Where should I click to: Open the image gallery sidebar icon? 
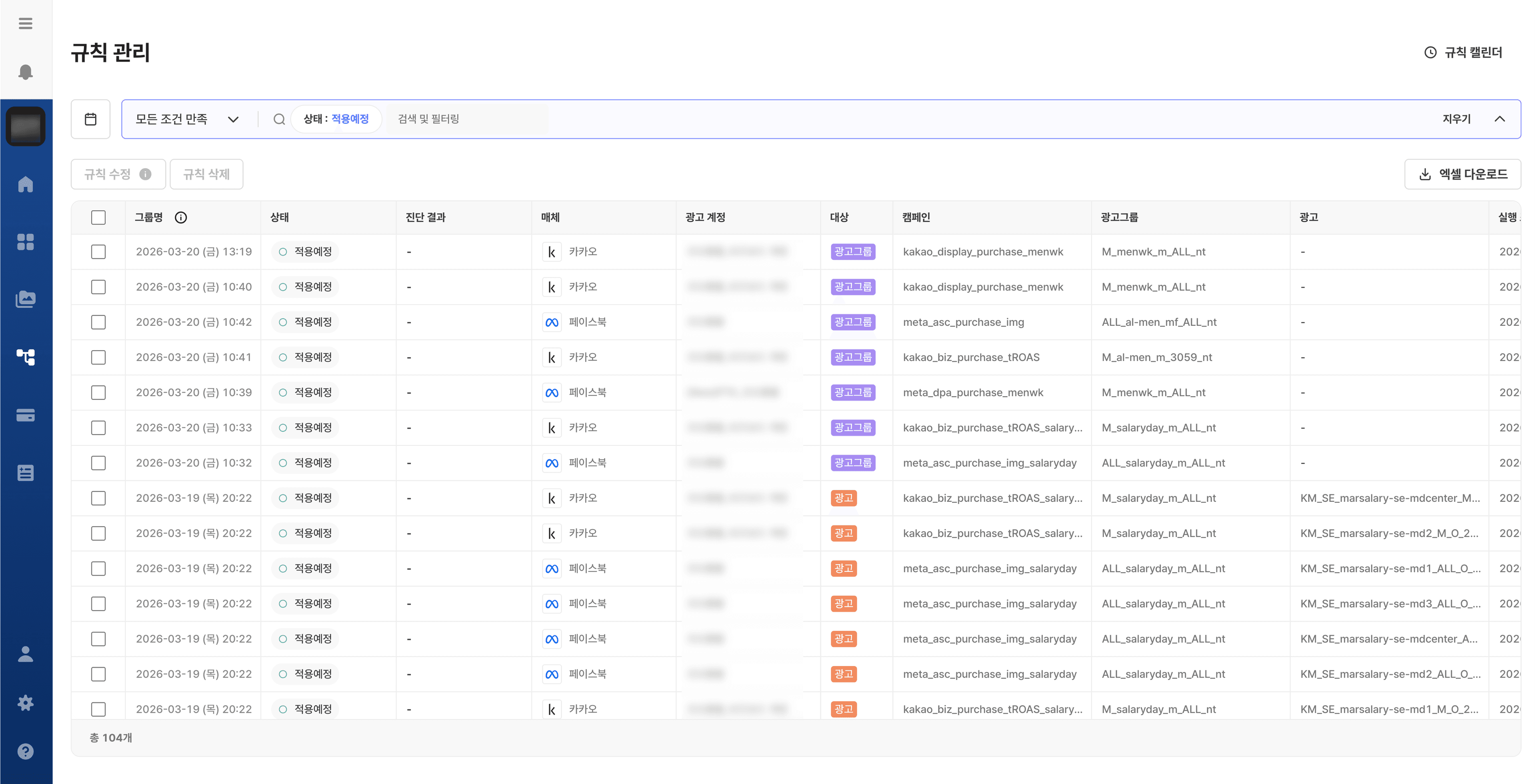pos(25,299)
